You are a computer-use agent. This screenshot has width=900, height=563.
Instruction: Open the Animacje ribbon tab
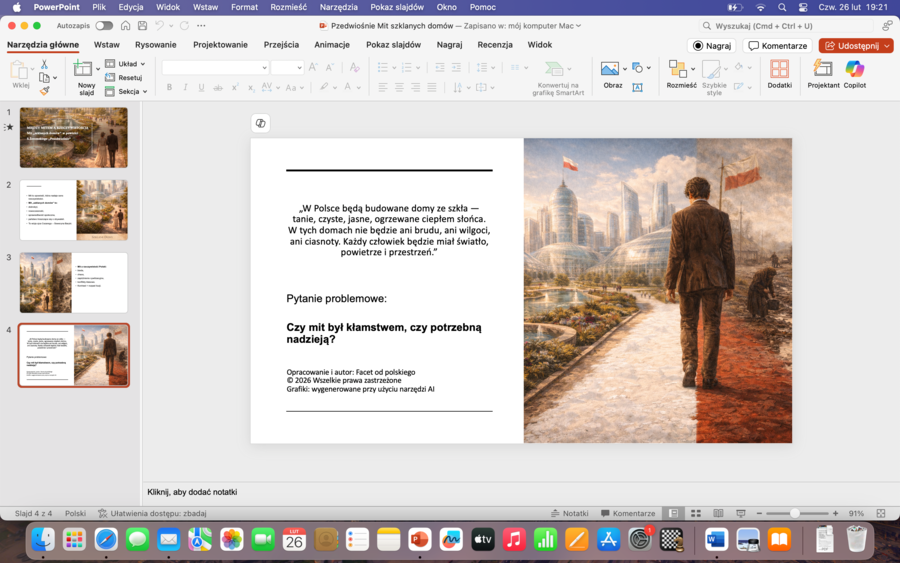[x=331, y=45]
